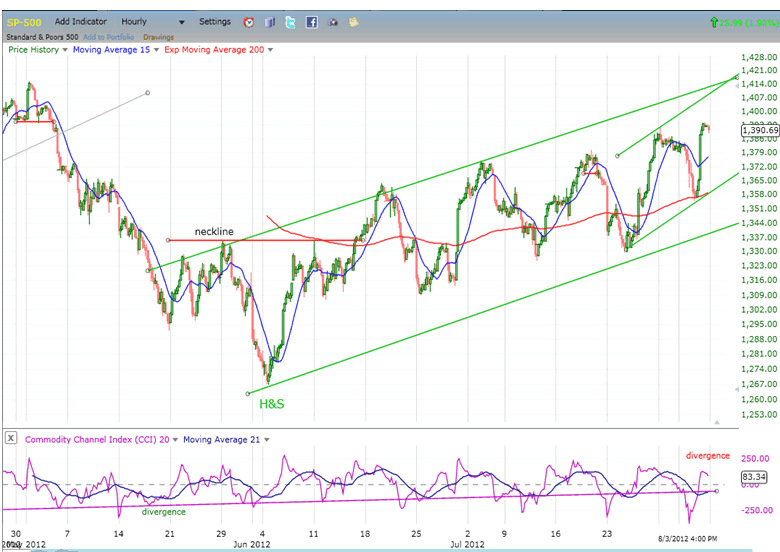
Task: Select lower channel line handle beside H&S
Action: [x=248, y=394]
